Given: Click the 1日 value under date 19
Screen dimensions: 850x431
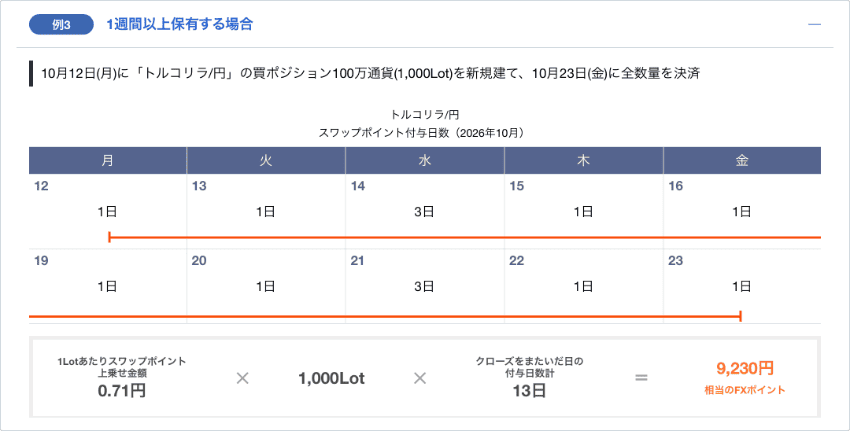Looking at the screenshot, I should 107,286.
